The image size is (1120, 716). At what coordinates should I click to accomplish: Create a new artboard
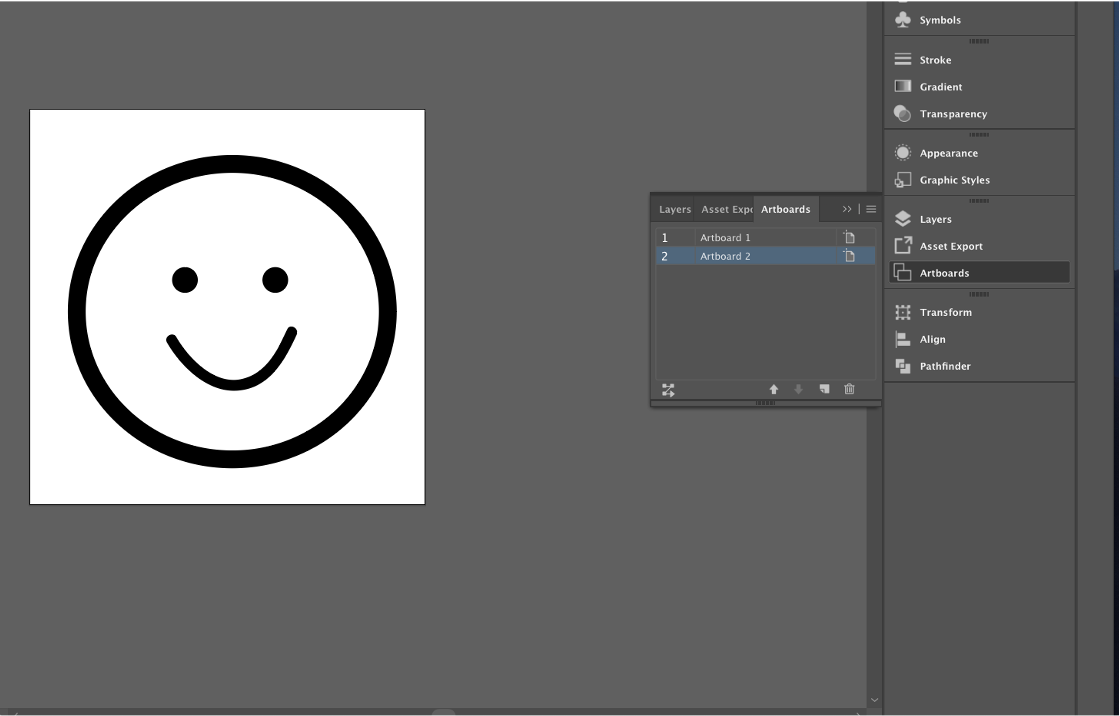[824, 389]
